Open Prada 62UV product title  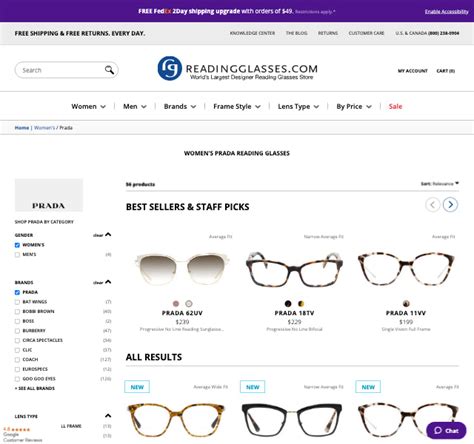pyautogui.click(x=182, y=313)
